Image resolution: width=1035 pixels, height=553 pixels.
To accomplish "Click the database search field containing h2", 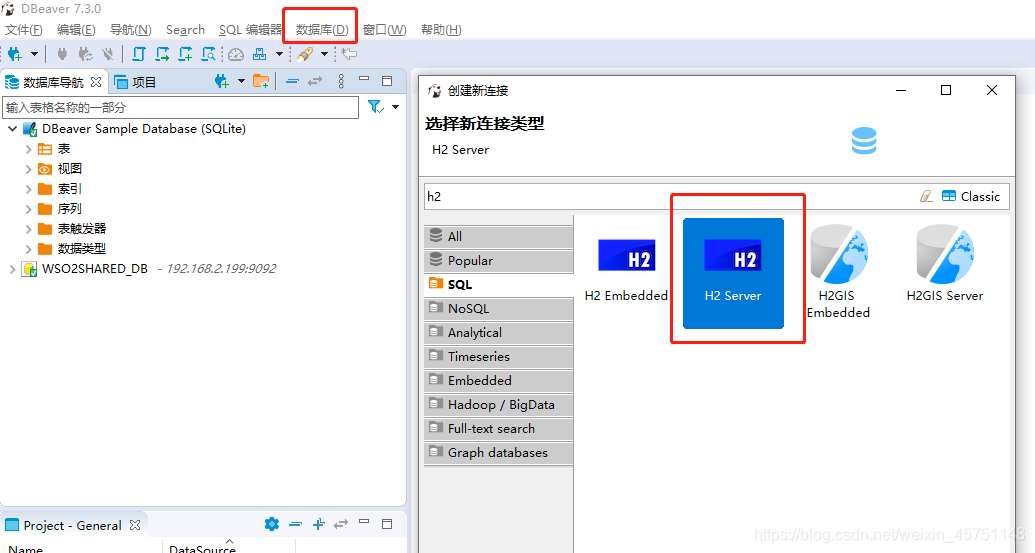I will (x=670, y=197).
